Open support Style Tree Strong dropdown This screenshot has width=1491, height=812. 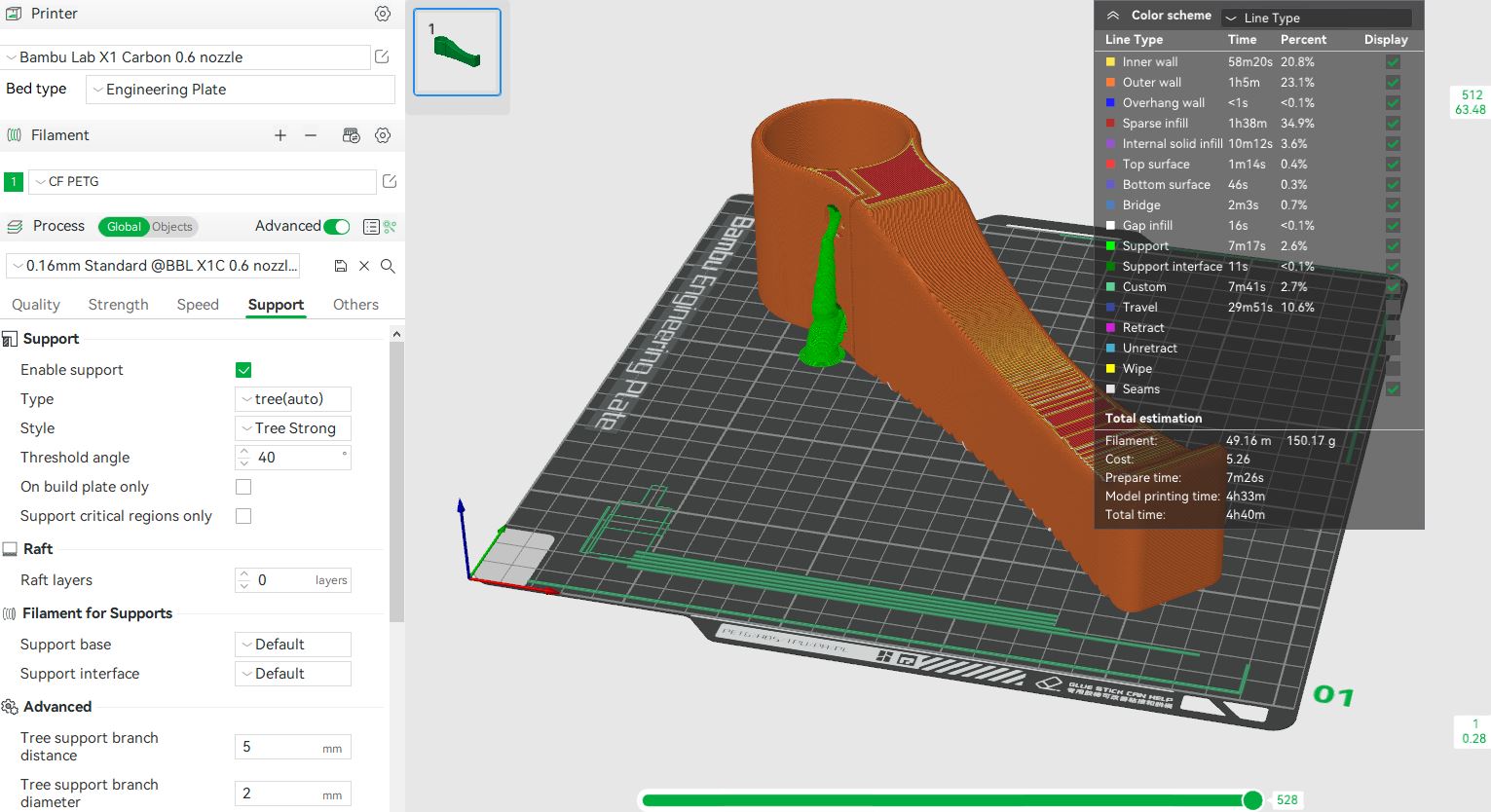(x=293, y=428)
